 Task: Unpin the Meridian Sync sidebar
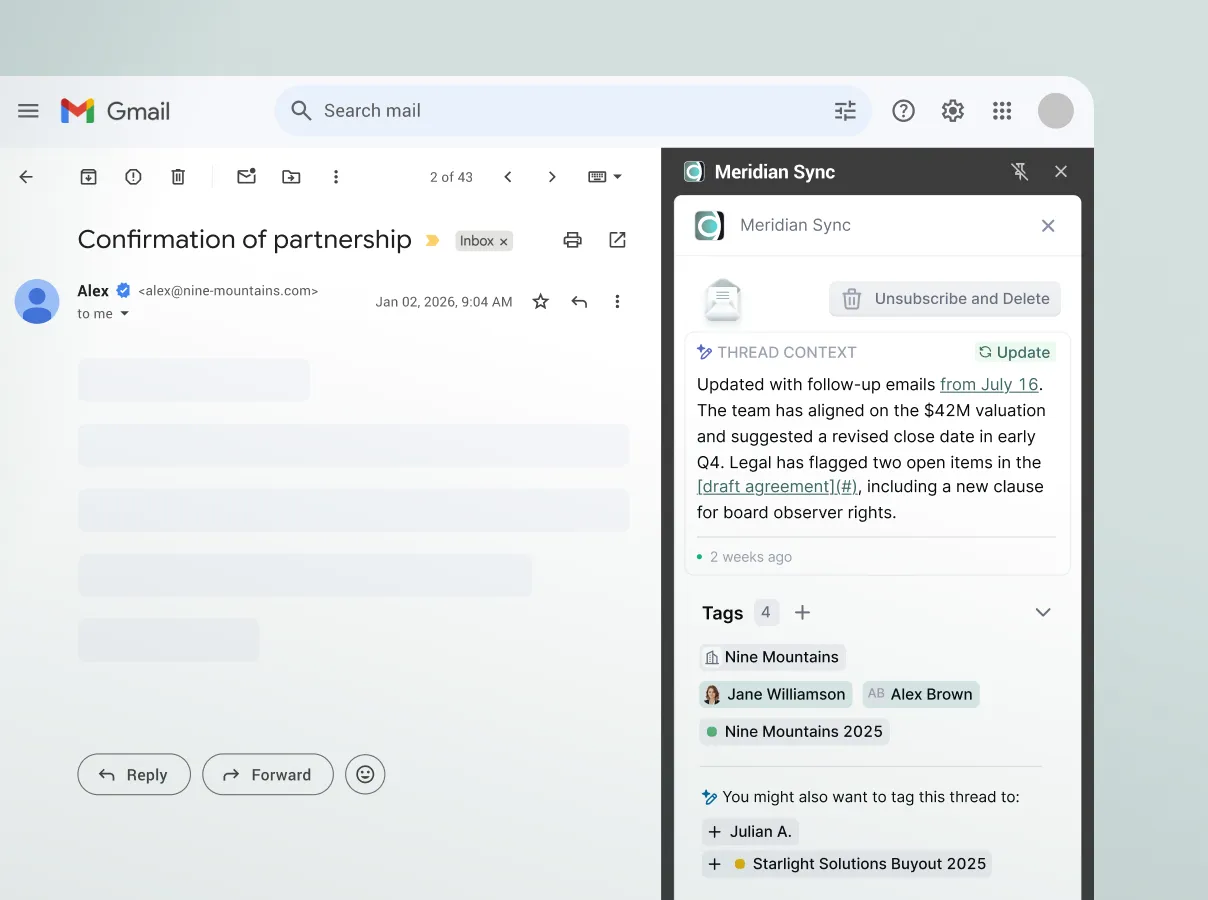pyautogui.click(x=1020, y=172)
